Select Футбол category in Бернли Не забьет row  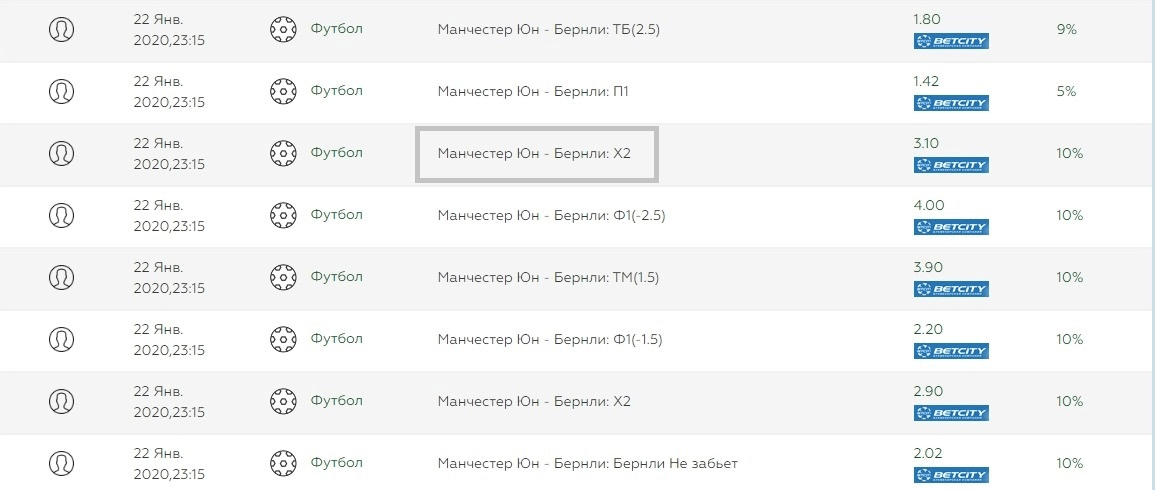coord(336,463)
